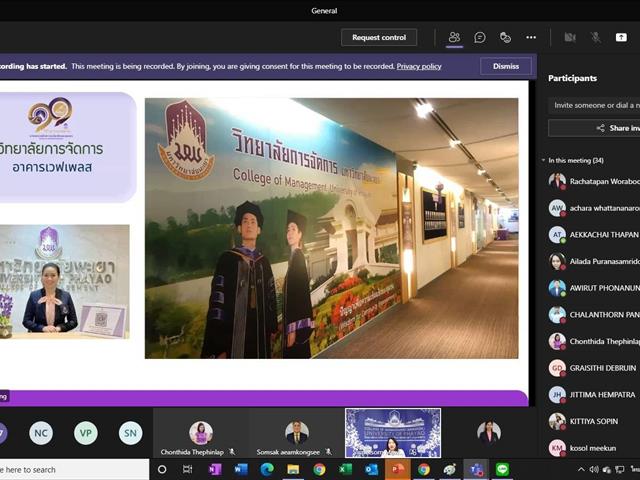Image resolution: width=640 pixels, height=480 pixels.
Task: Toggle the microphone mute state
Action: pyautogui.click(x=596, y=38)
